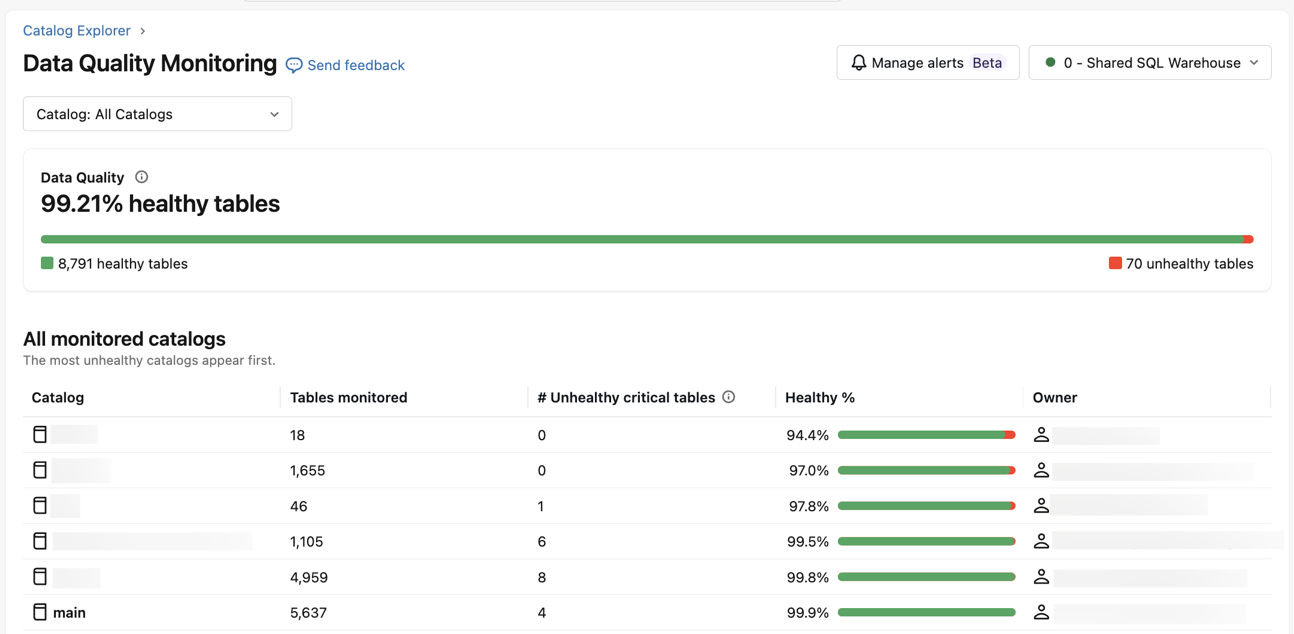Viewport: 1294px width, 634px height.
Task: Click the owner person icon in the 99.9% row
Action: [x=1041, y=612]
